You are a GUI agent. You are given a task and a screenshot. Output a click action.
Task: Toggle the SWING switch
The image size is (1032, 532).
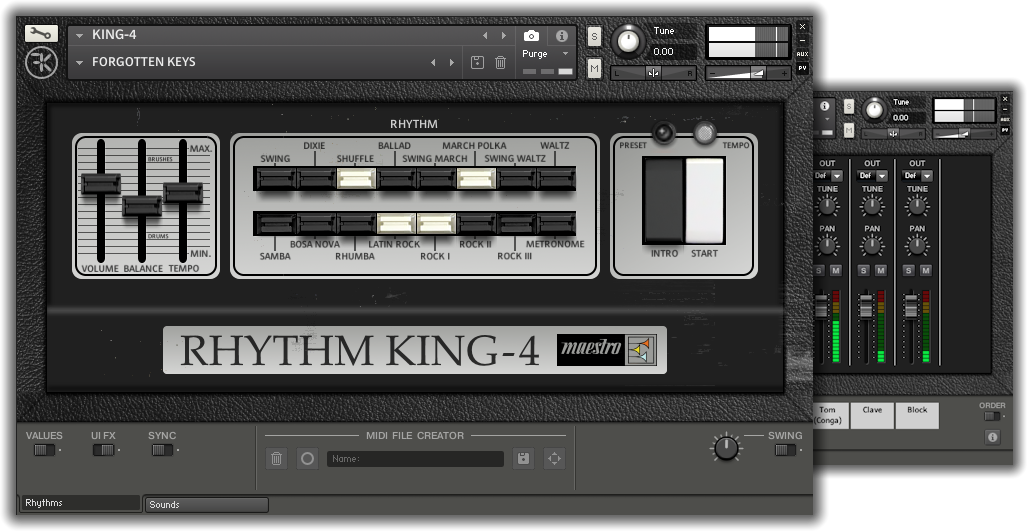tap(785, 450)
